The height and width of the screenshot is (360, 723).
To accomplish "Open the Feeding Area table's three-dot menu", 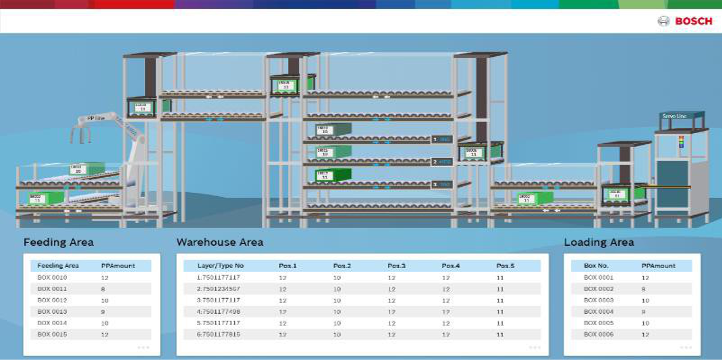I will point(143,347).
